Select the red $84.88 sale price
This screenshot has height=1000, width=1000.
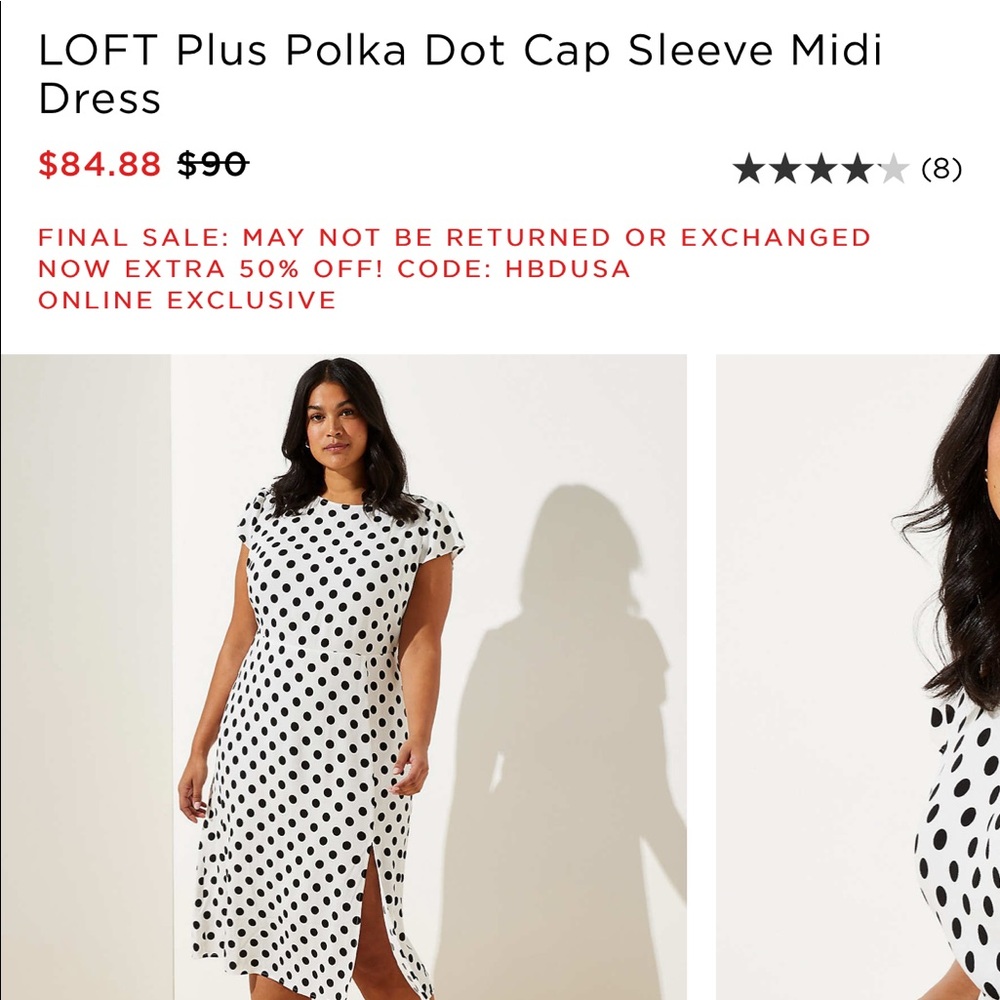[x=99, y=165]
